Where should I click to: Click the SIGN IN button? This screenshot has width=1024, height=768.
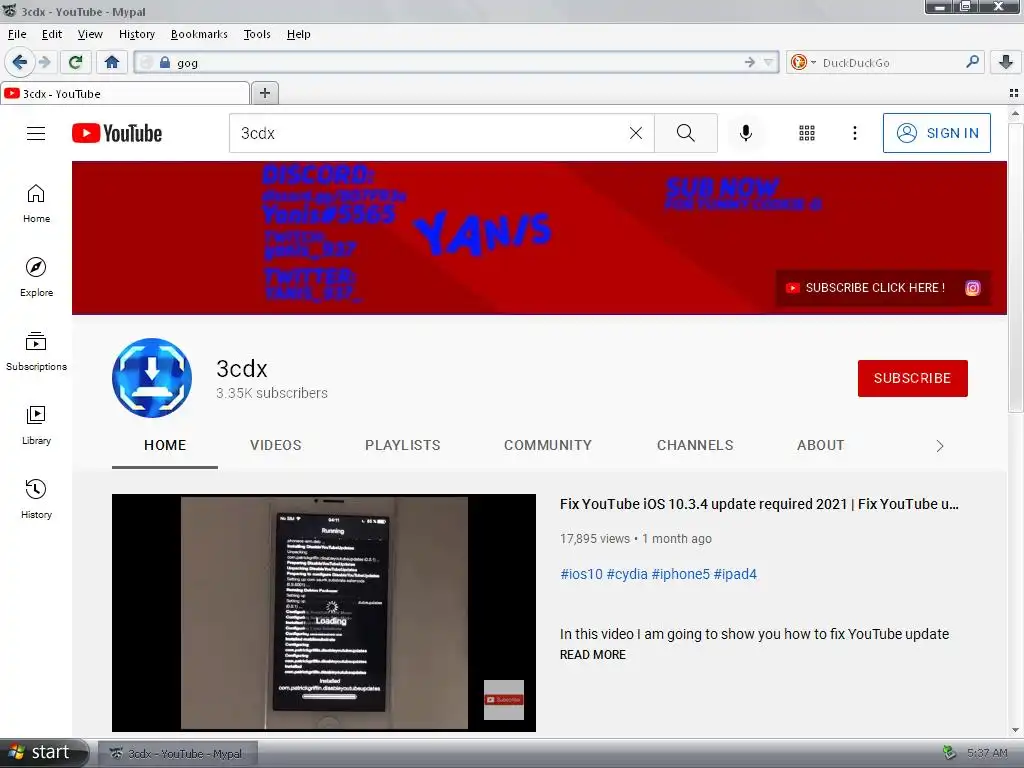(936, 133)
